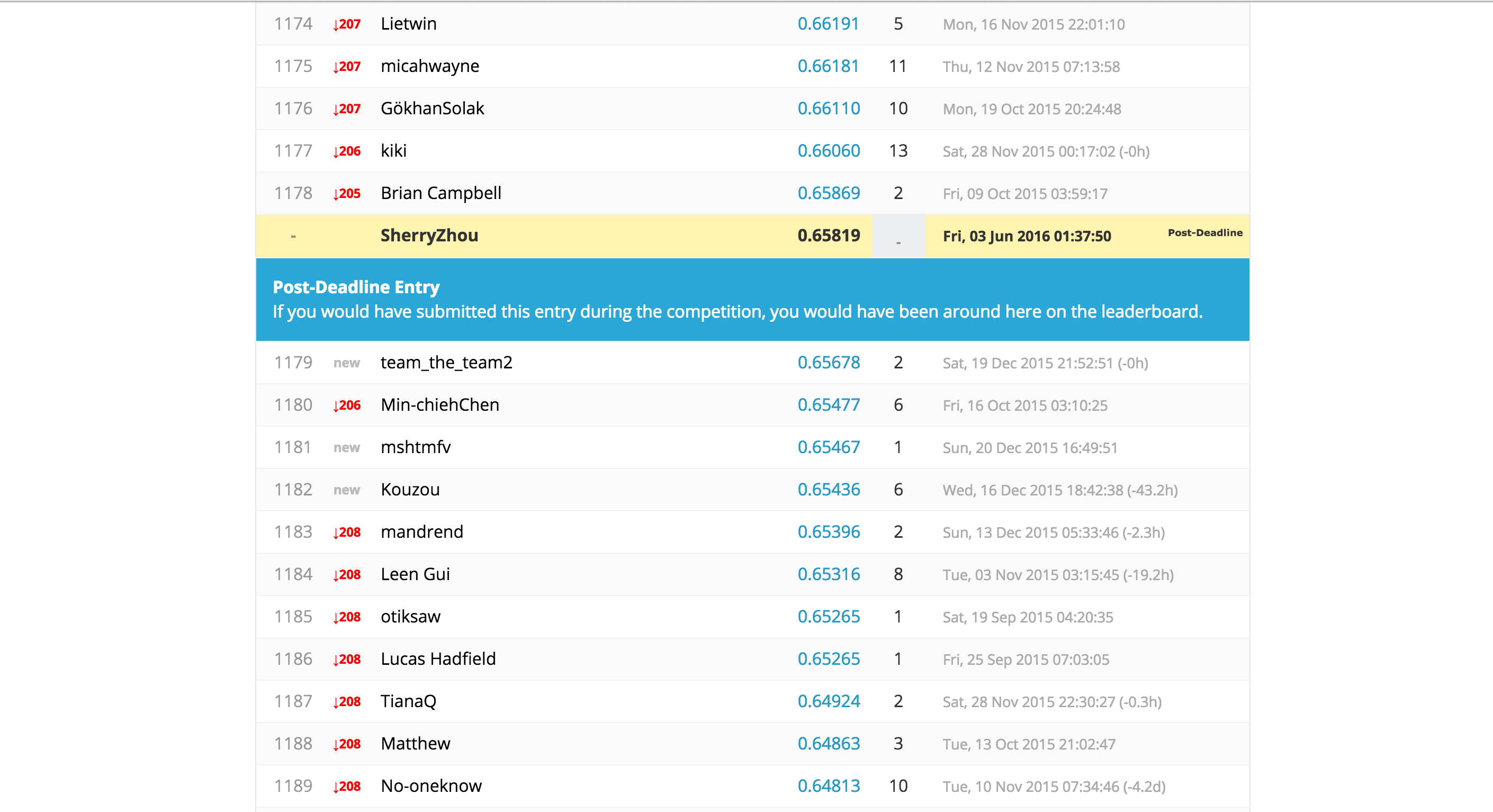Click rank number 1179
Viewport: 1493px width, 812px height.
(x=293, y=362)
